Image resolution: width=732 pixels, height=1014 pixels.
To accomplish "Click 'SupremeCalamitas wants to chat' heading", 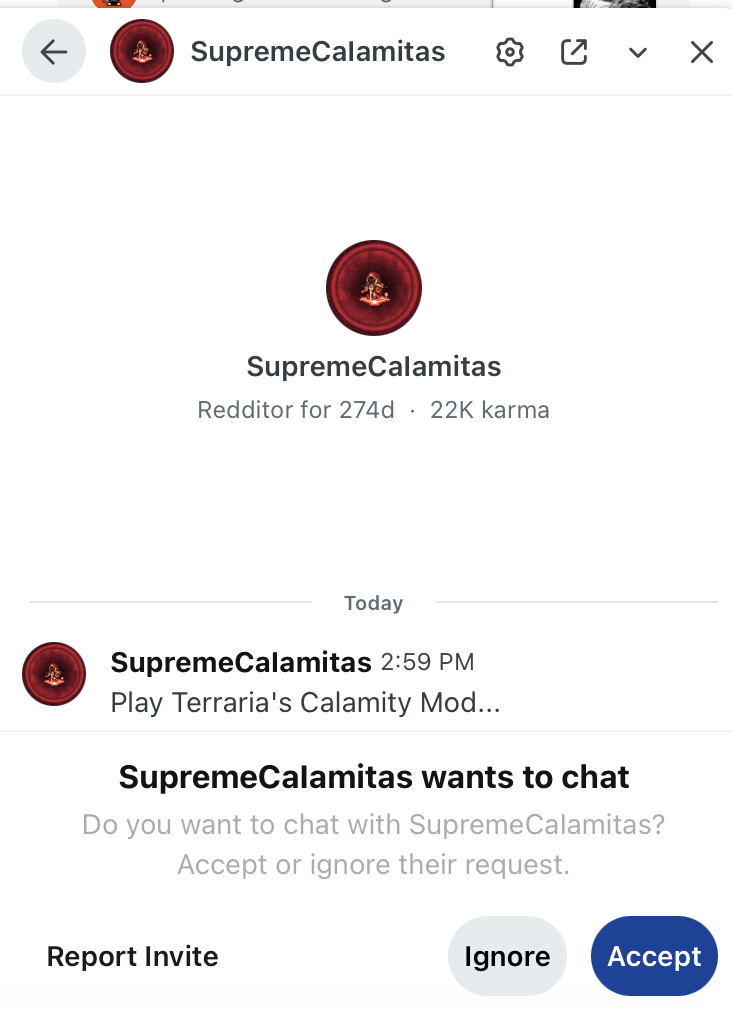I will coord(374,777).
